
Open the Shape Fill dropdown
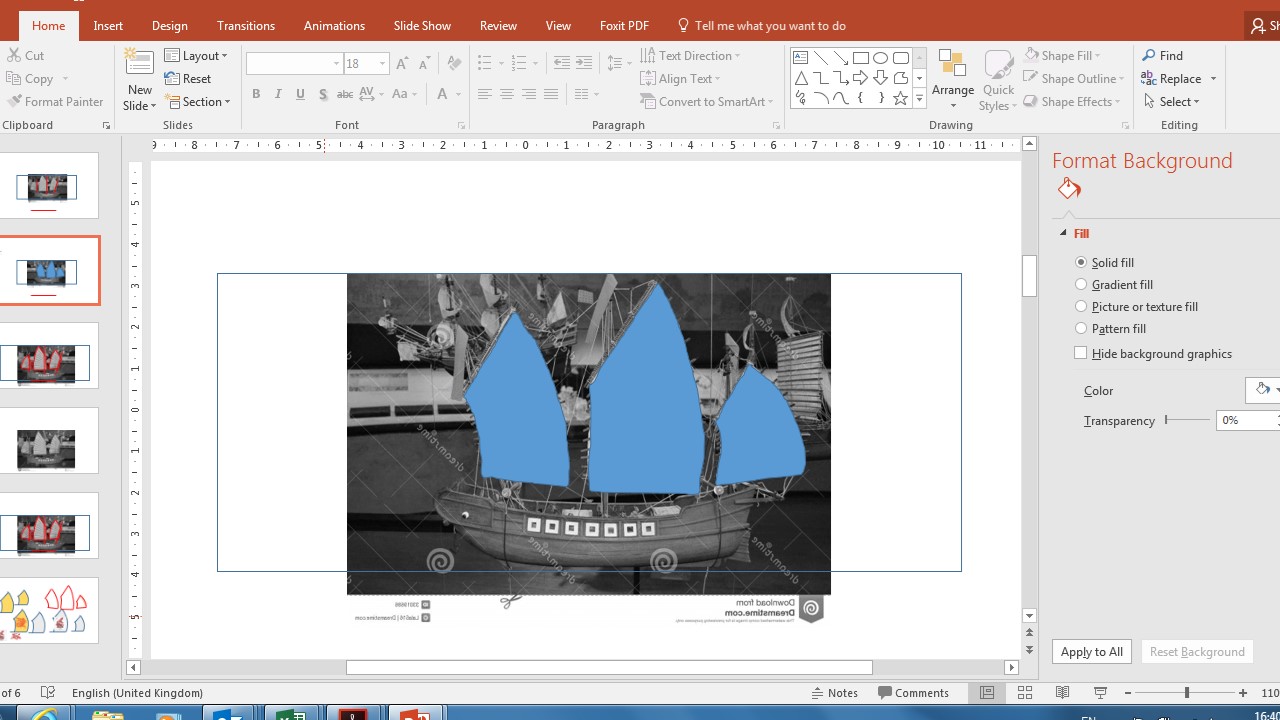pyautogui.click(x=1062, y=55)
